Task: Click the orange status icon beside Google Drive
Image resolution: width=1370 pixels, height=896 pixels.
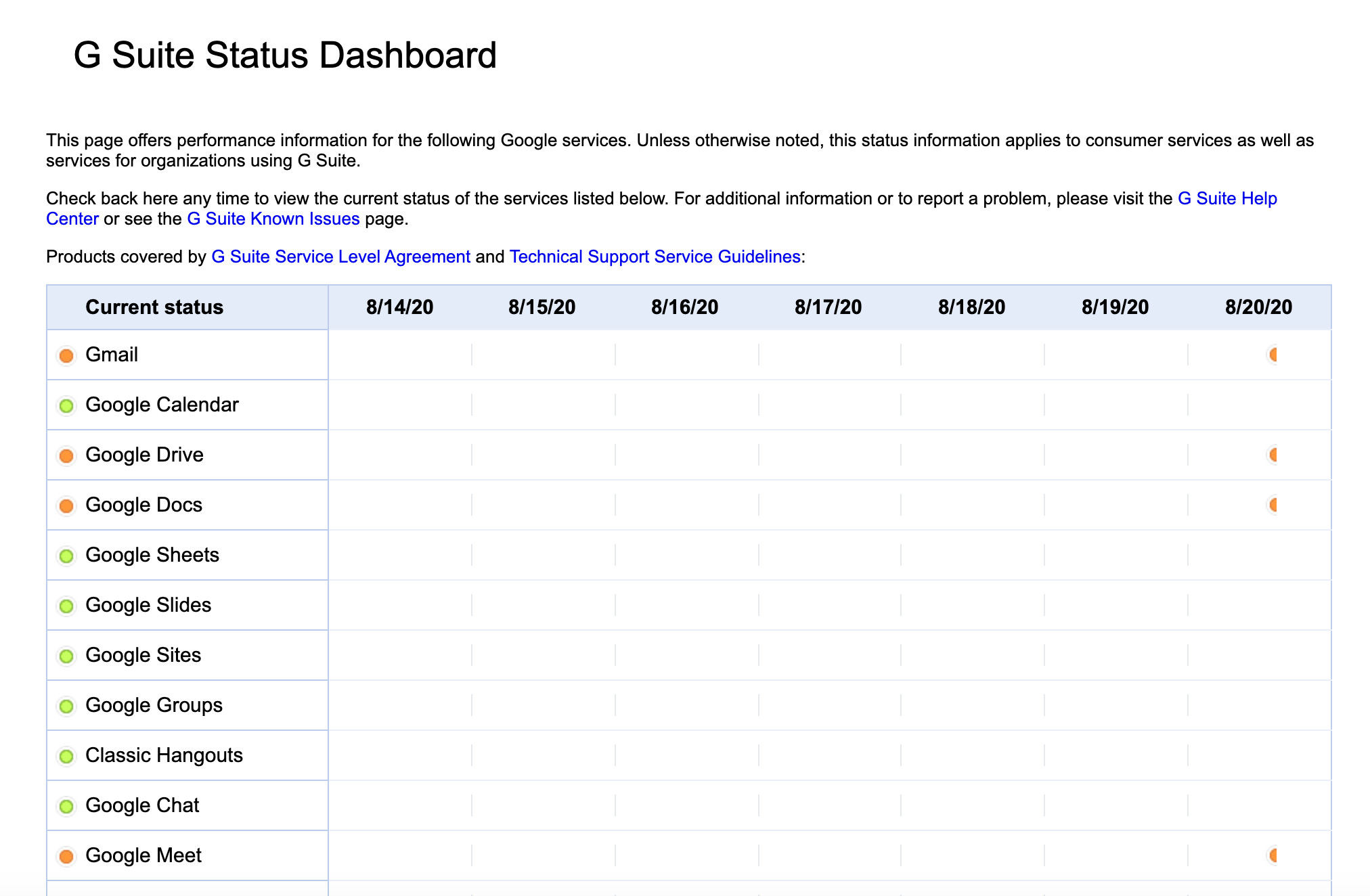Action: pyautogui.click(x=66, y=455)
